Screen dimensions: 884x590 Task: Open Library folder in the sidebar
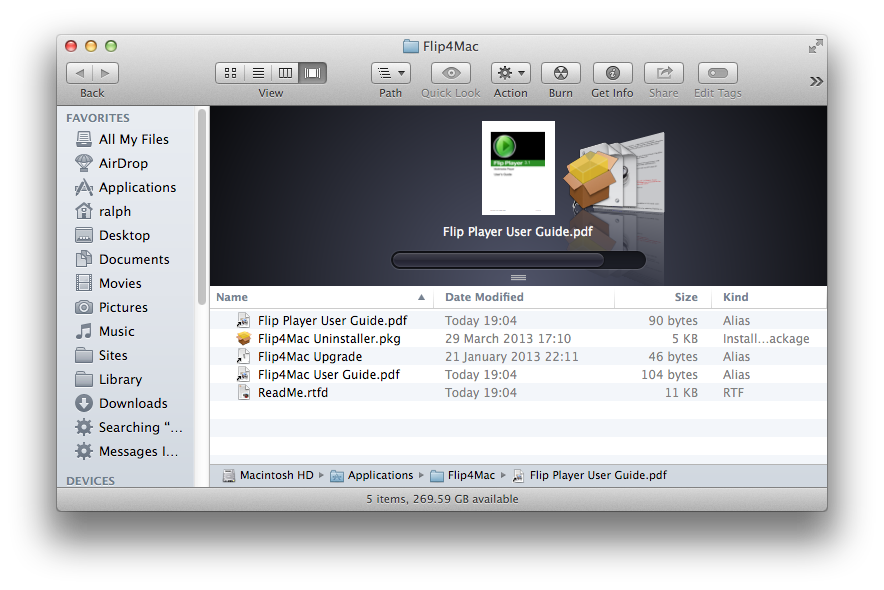click(x=108, y=379)
